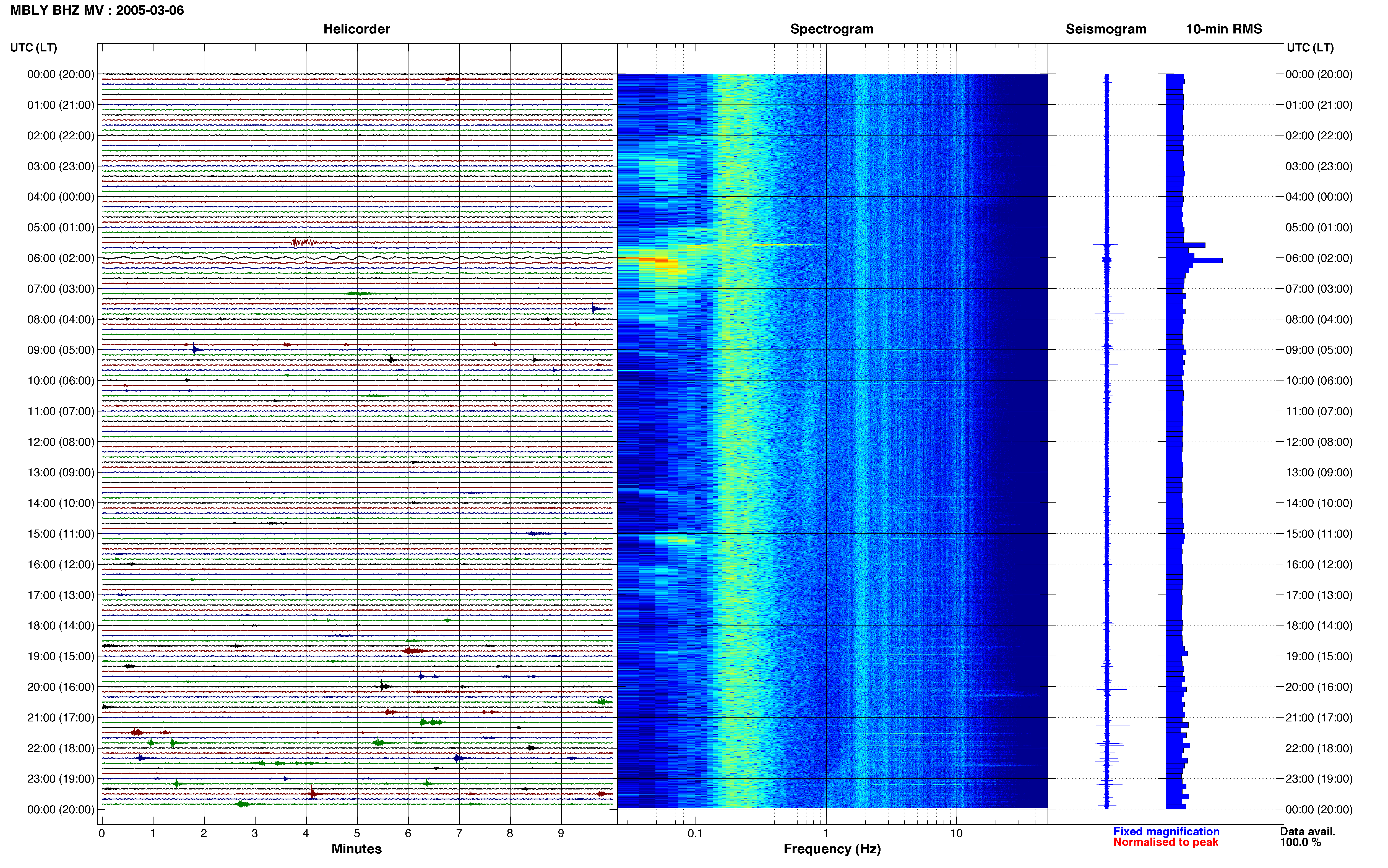Click the '03:00 (23:00)' label on the left axis
Screen dimensions: 1388x868
pos(61,166)
